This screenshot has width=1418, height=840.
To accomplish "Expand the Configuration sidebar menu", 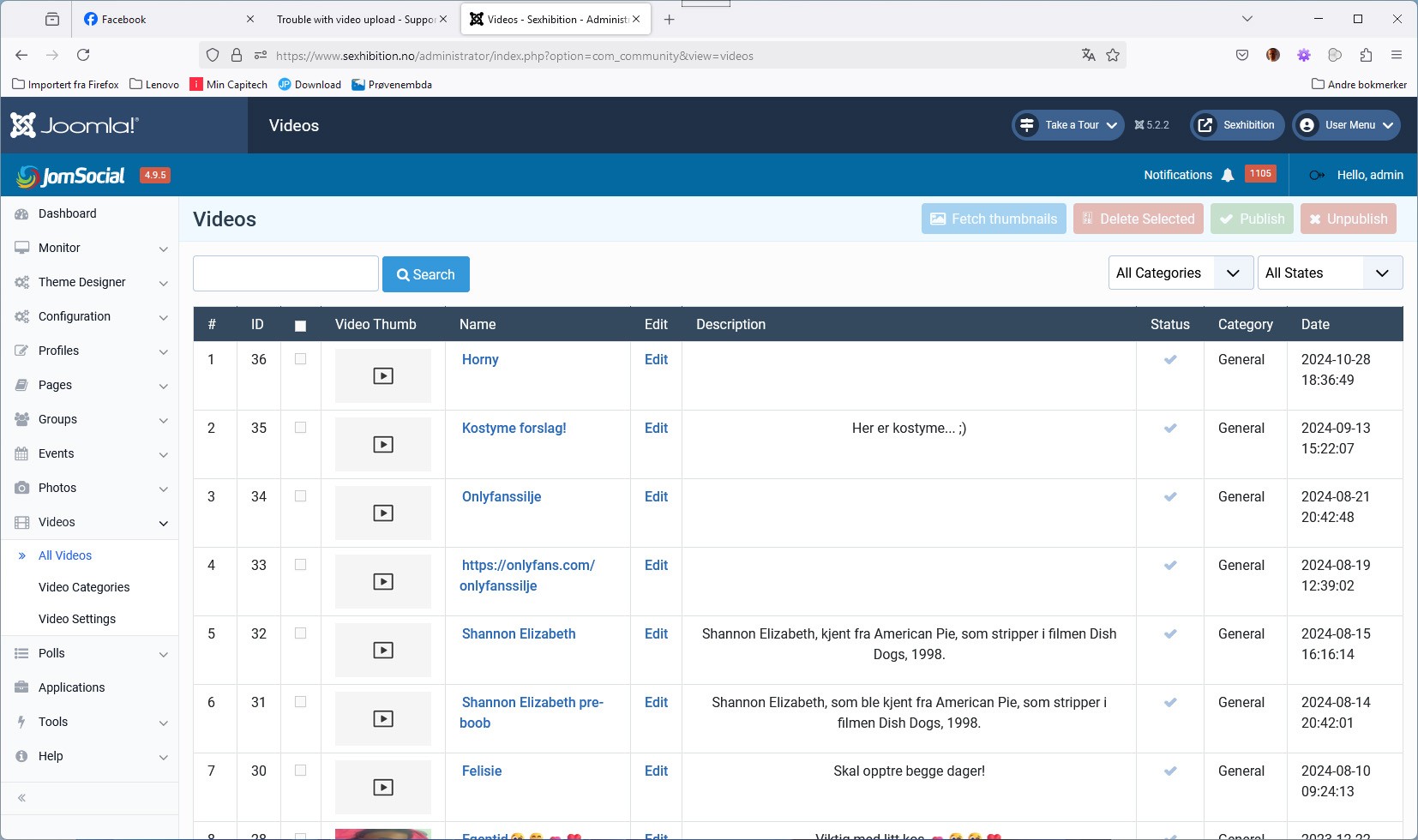I will click(90, 316).
